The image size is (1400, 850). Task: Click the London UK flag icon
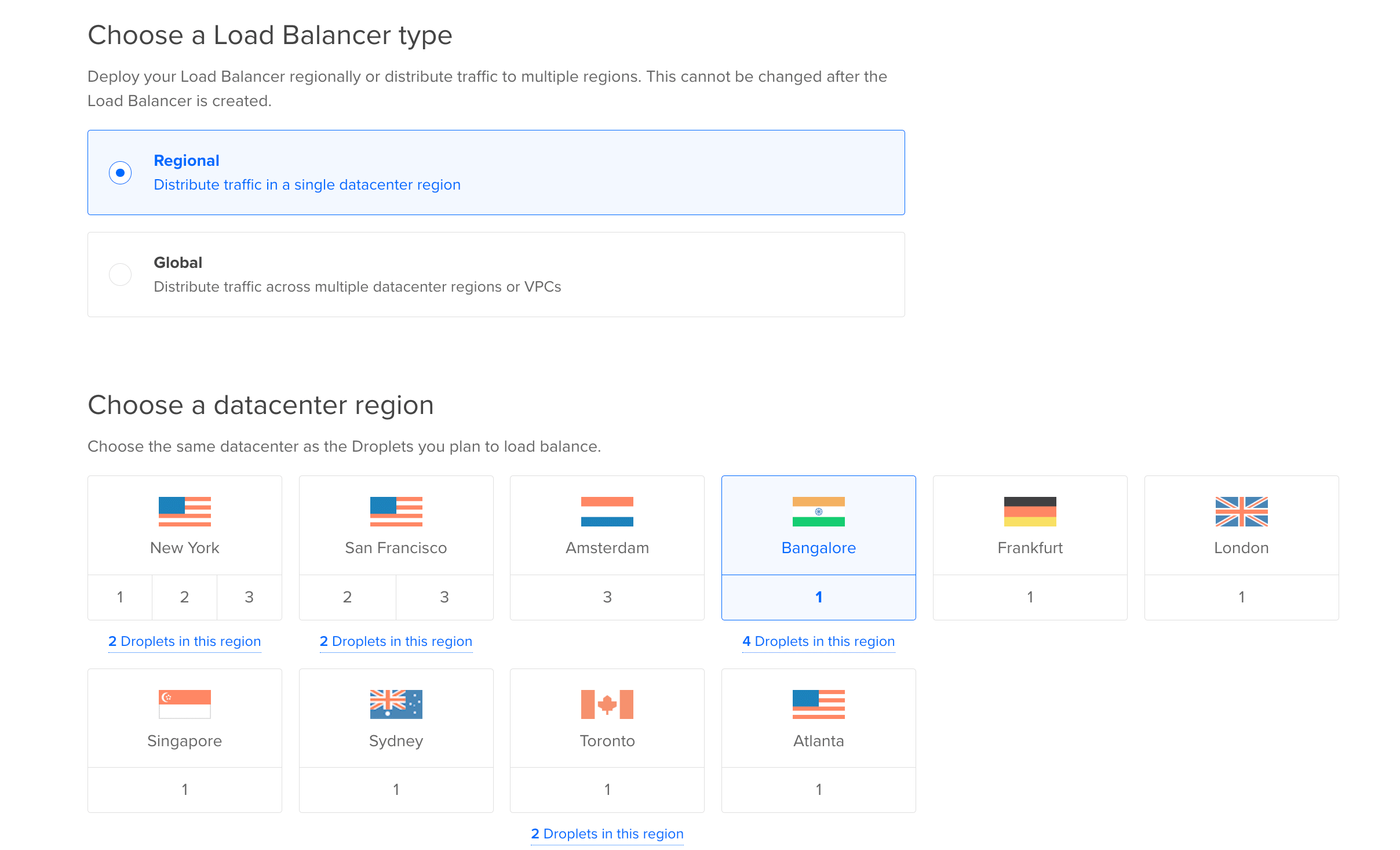click(1241, 511)
